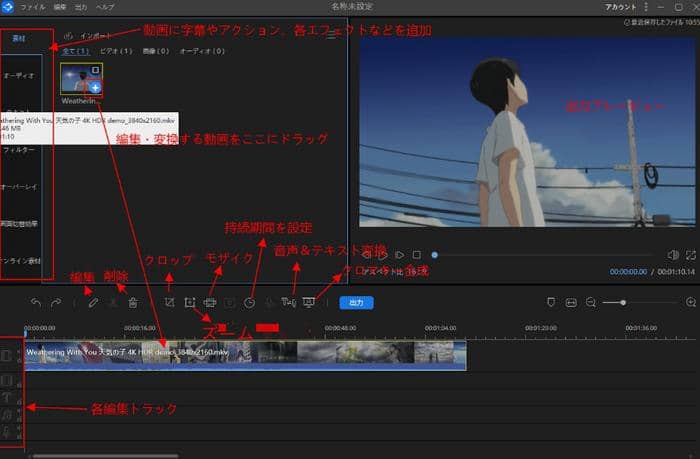700x459 pixels.
Task: Select the Crop tool icon
Action: pyautogui.click(x=169, y=302)
